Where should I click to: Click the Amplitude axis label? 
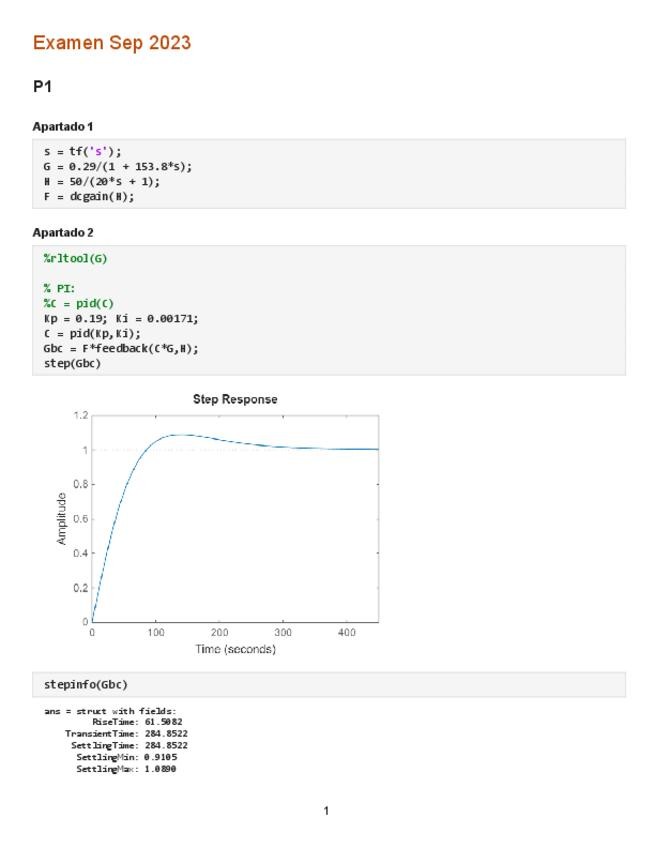click(x=62, y=518)
